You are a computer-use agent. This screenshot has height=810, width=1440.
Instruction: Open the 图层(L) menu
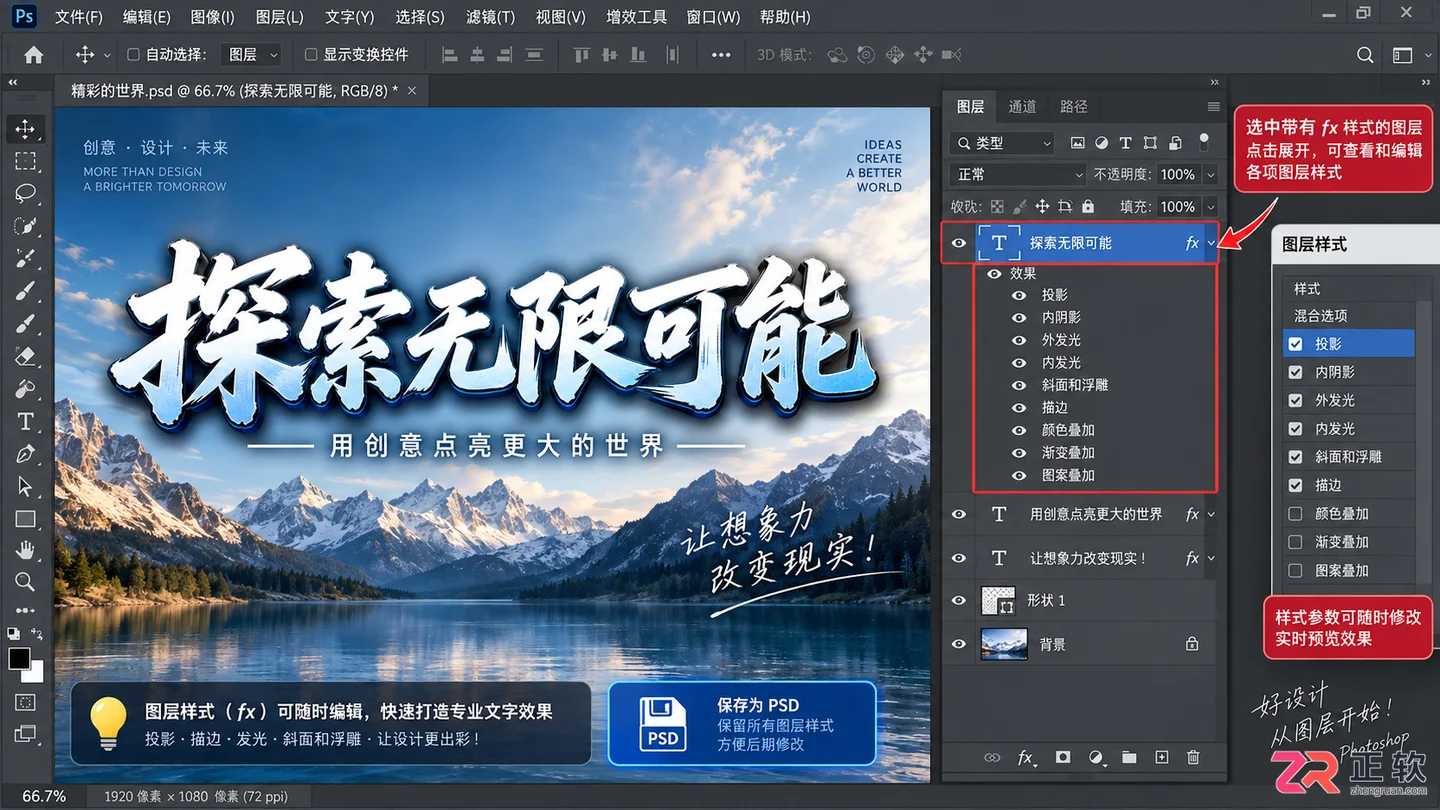tap(280, 17)
